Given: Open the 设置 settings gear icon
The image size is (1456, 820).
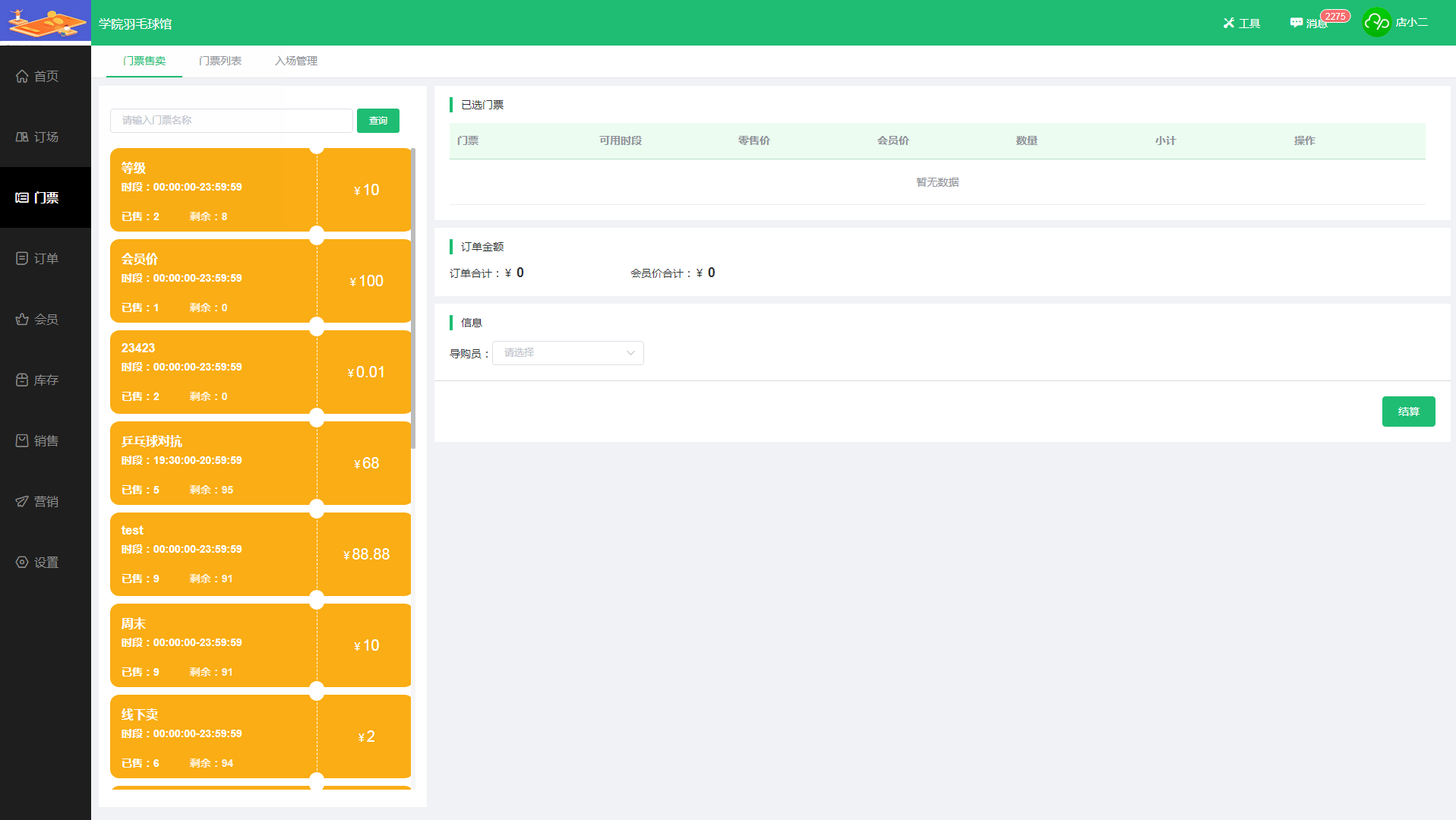Looking at the screenshot, I should tap(22, 562).
